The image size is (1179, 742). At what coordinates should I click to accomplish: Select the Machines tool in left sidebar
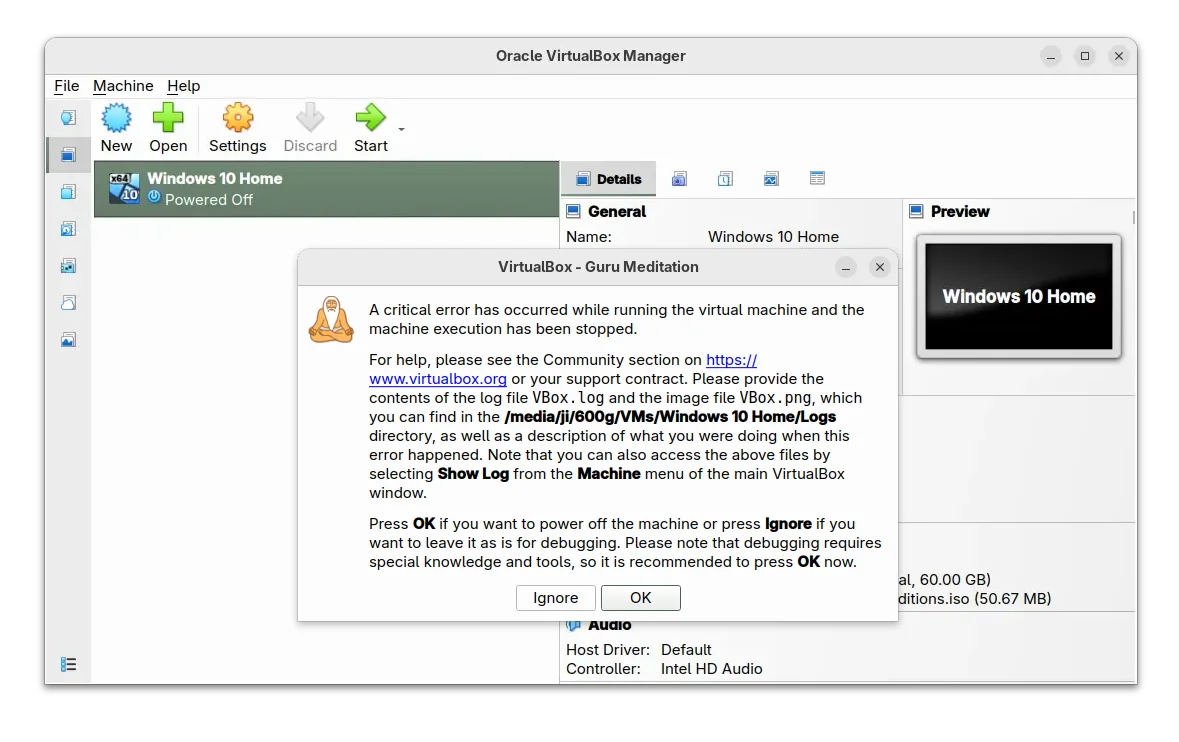click(68, 155)
